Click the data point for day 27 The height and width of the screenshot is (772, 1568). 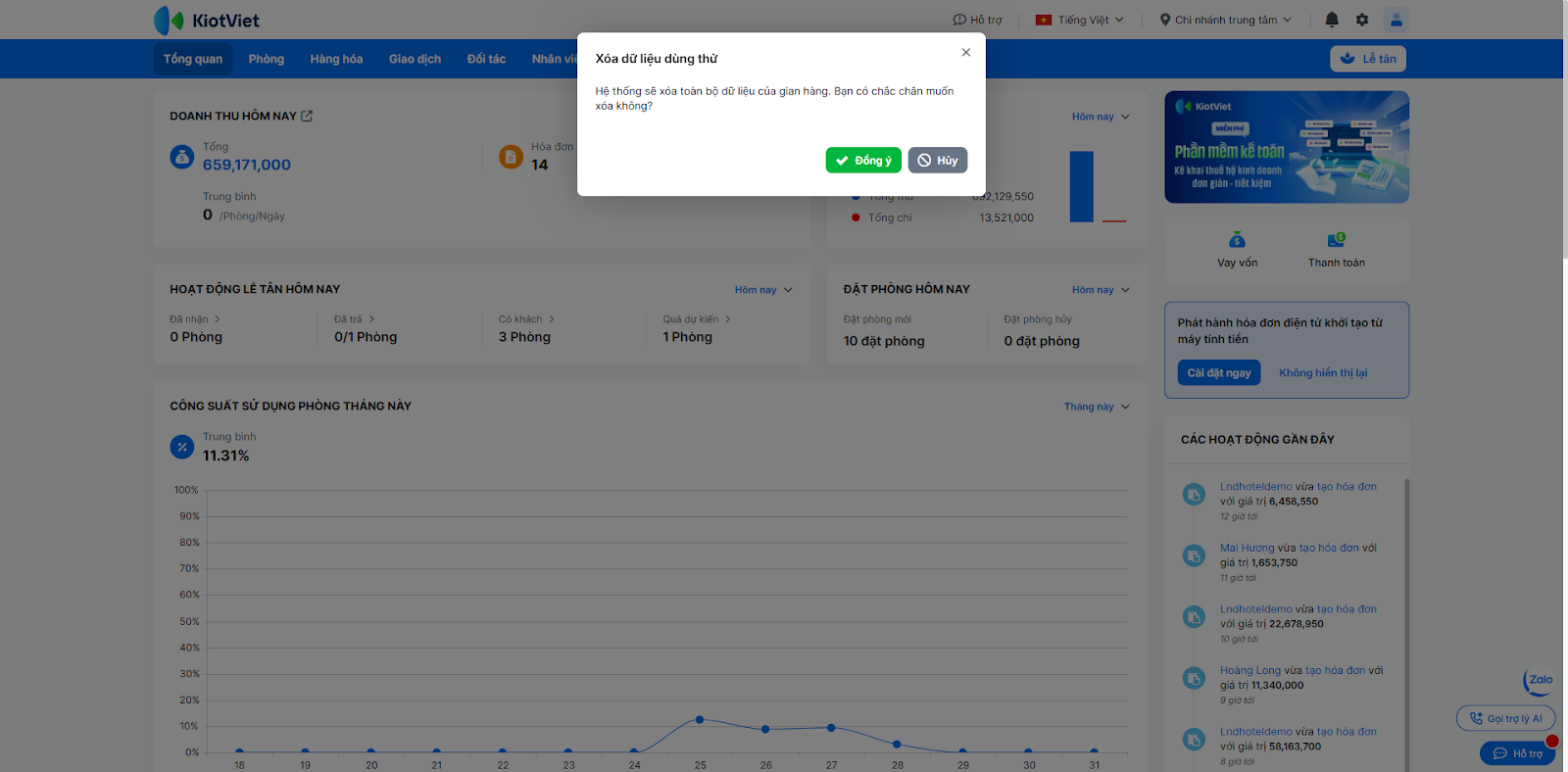[831, 728]
